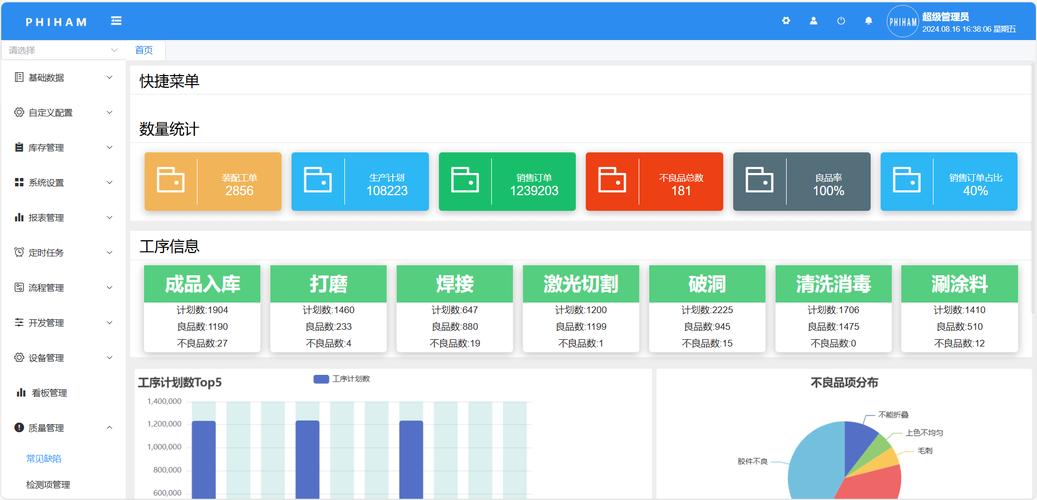The width and height of the screenshot is (1037, 500).
Task: Expand 自定义配置 menu chevron
Action: point(110,112)
